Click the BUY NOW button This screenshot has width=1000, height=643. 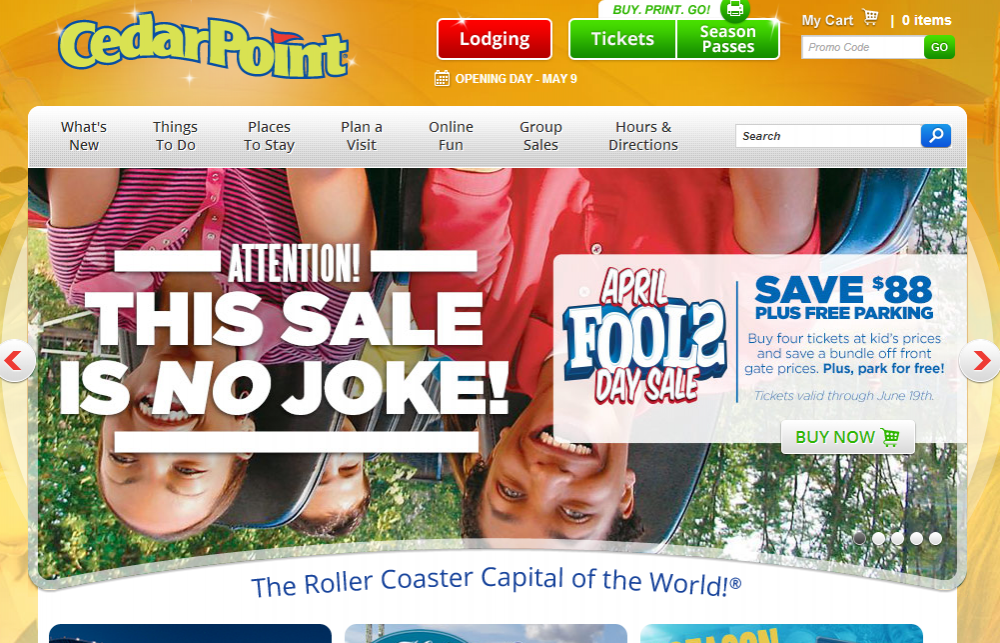click(x=848, y=437)
